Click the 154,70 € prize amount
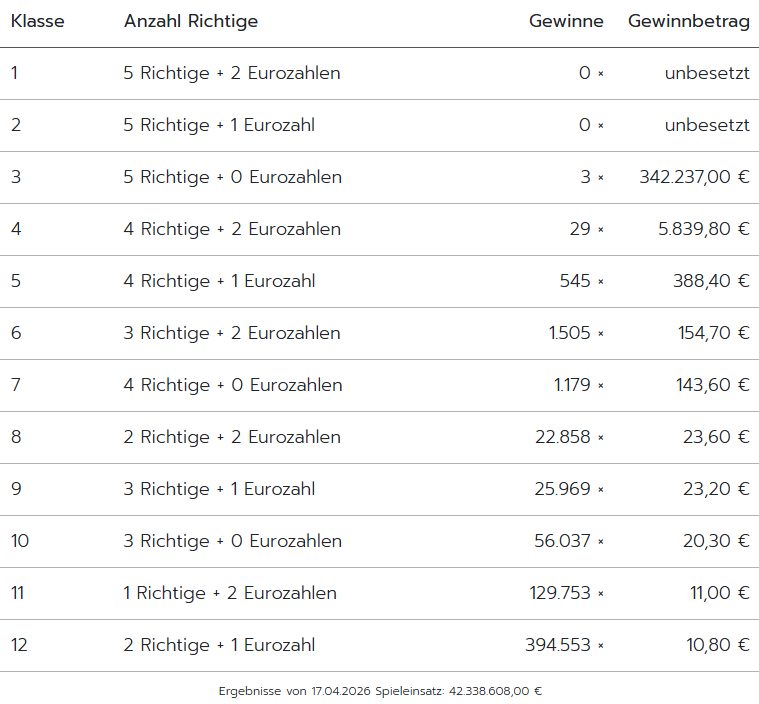 click(x=714, y=333)
